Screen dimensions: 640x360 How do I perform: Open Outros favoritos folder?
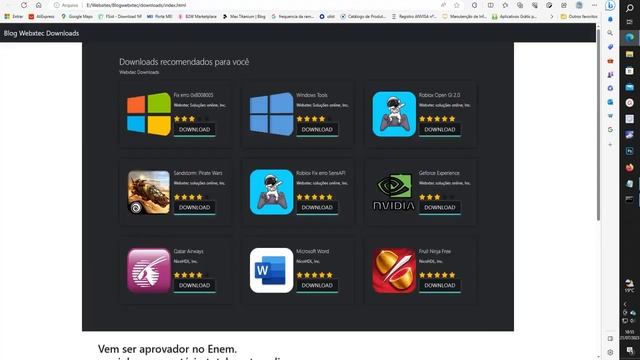(579, 16)
